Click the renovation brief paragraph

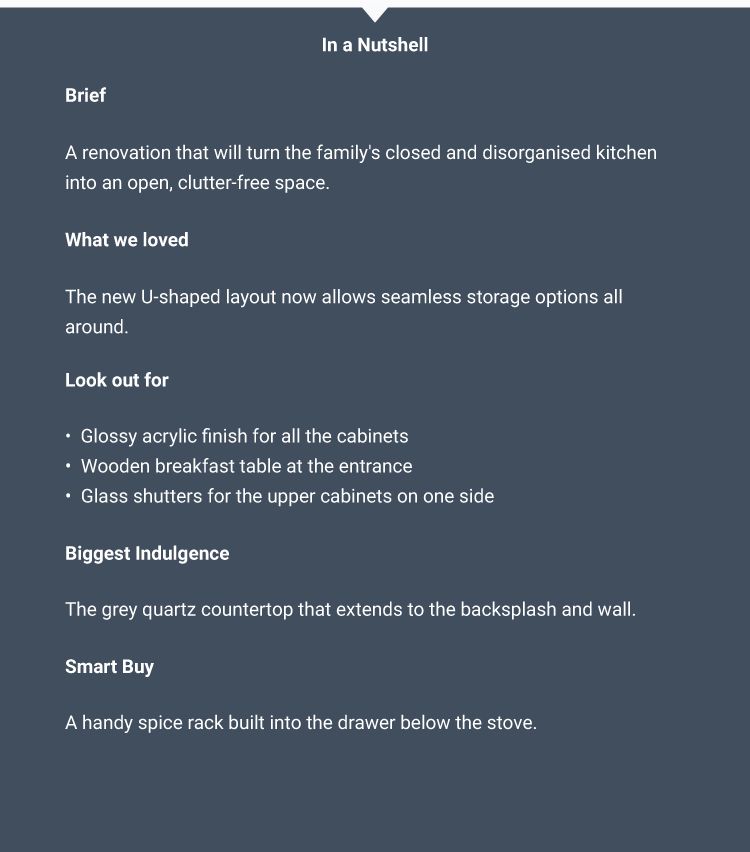tap(361, 167)
